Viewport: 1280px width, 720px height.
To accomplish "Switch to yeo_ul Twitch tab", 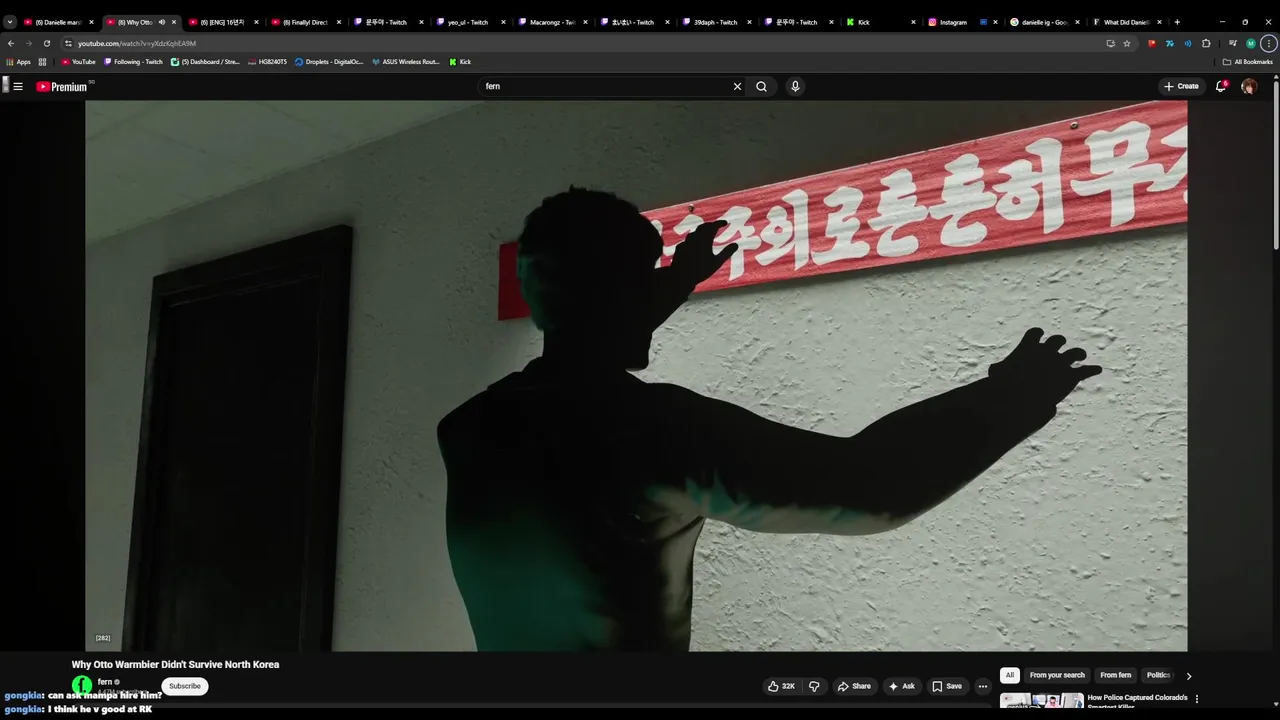I will pyautogui.click(x=470, y=22).
